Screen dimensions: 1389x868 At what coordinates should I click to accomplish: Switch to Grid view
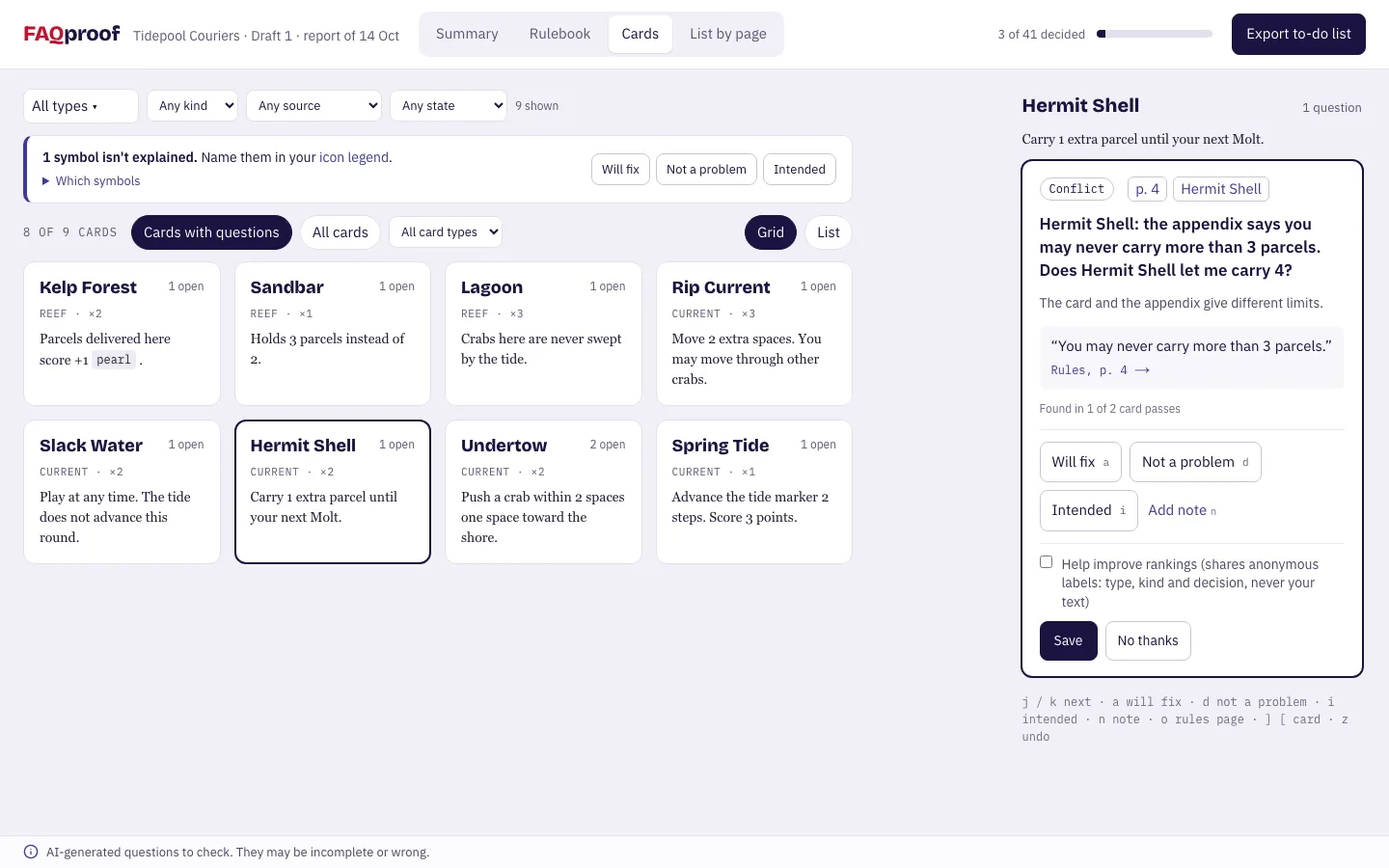(x=771, y=232)
